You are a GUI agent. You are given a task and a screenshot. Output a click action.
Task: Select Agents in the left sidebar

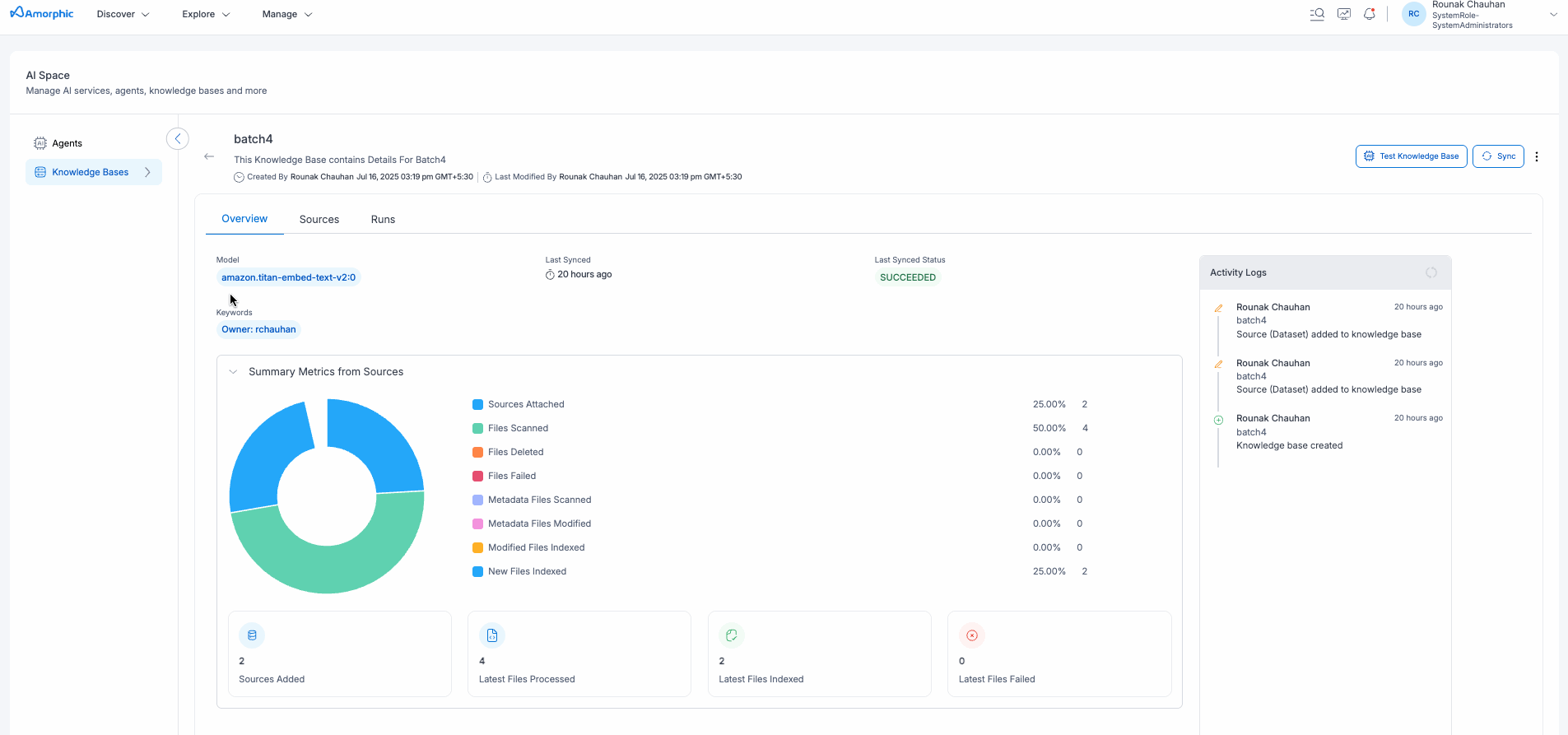pyautogui.click(x=67, y=143)
